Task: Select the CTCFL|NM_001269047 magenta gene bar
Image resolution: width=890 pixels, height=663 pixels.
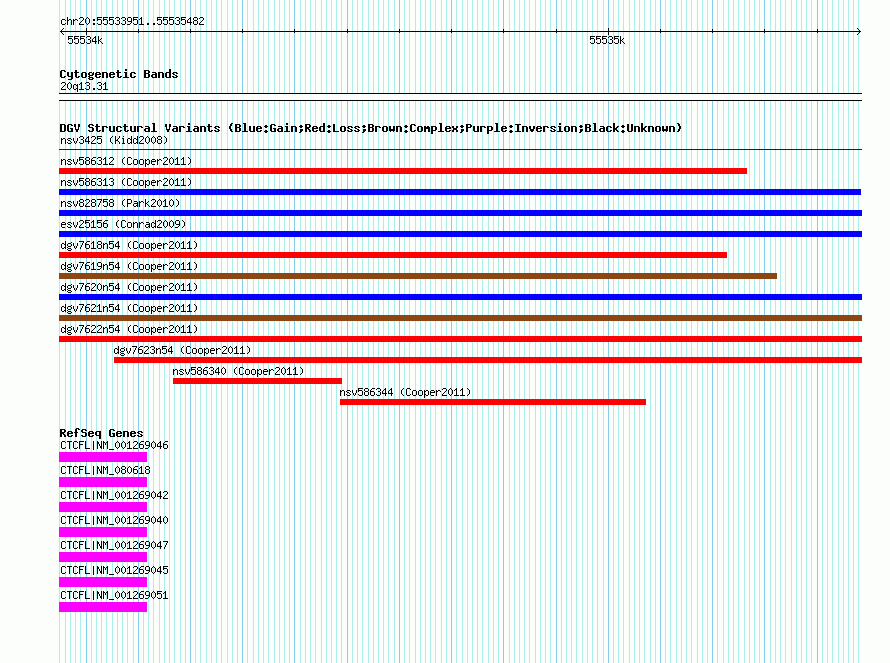Action: pyautogui.click(x=103, y=557)
